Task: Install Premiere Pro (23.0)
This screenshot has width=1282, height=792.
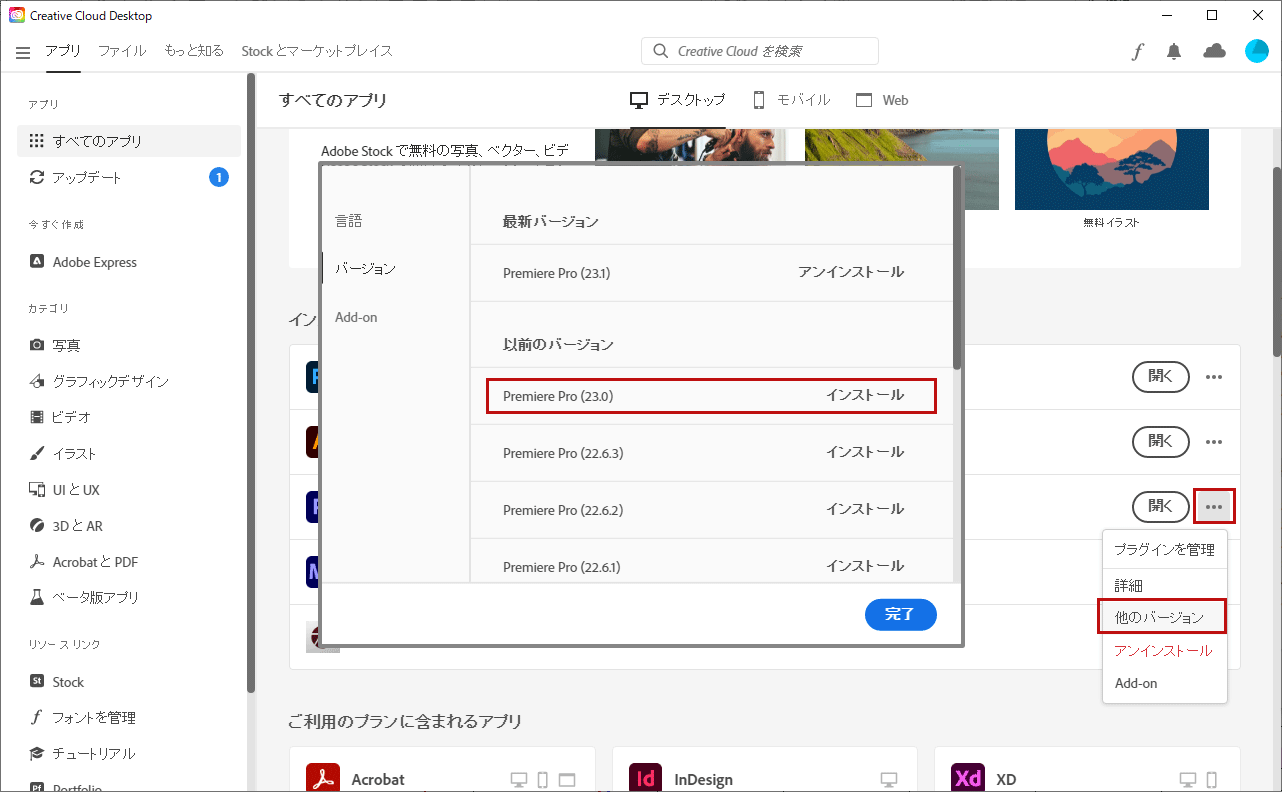Action: pyautogui.click(x=864, y=396)
